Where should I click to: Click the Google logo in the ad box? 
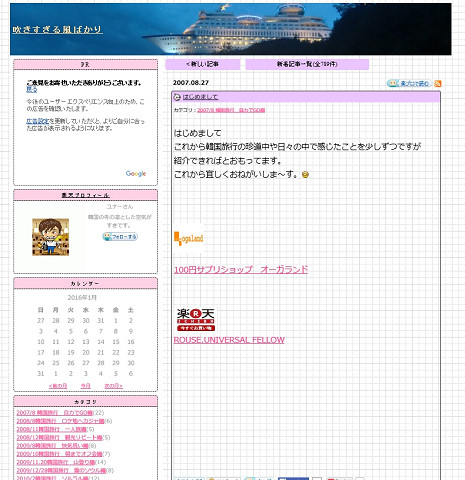(136, 174)
